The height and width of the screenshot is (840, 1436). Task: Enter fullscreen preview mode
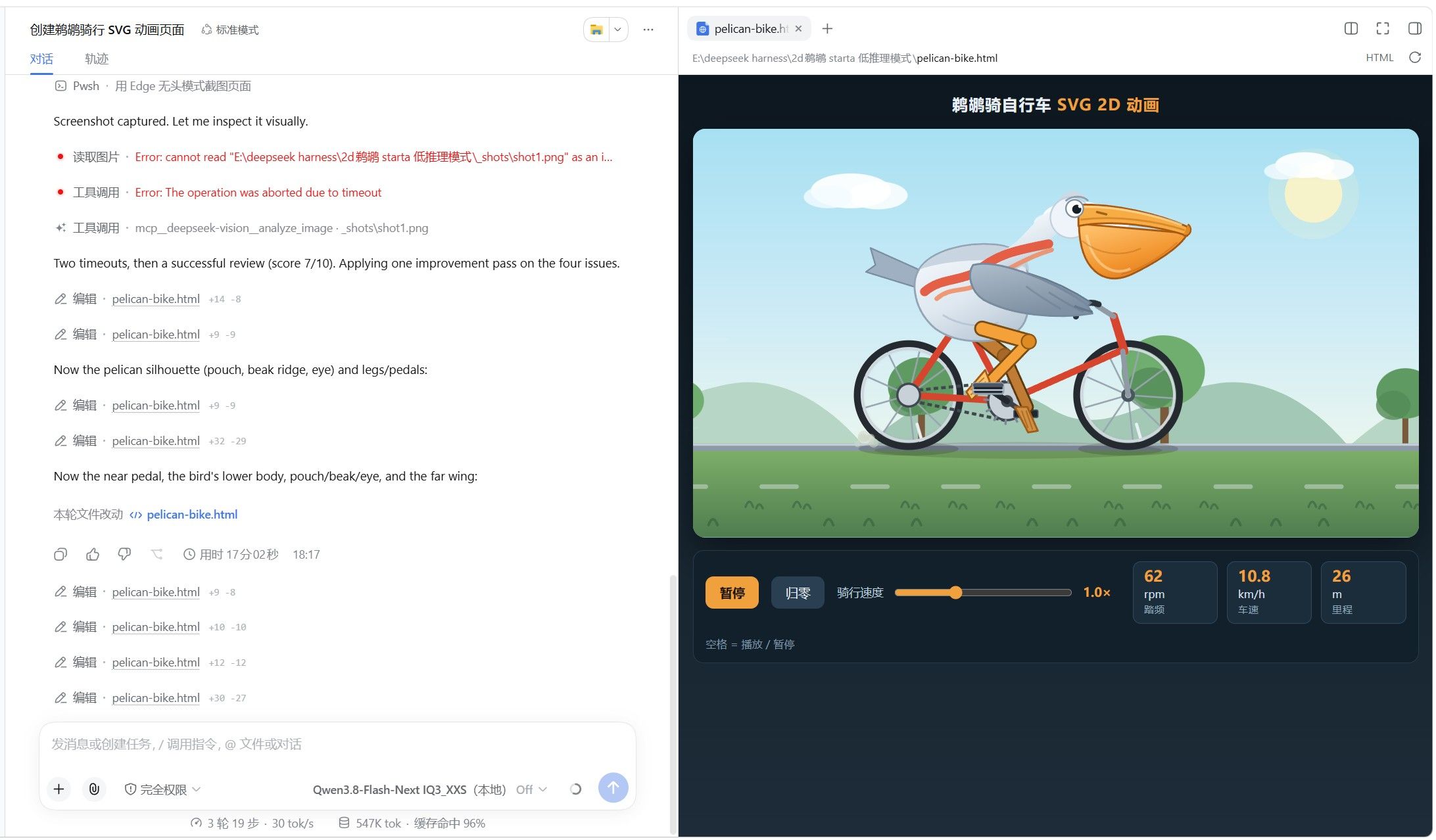tap(1383, 28)
